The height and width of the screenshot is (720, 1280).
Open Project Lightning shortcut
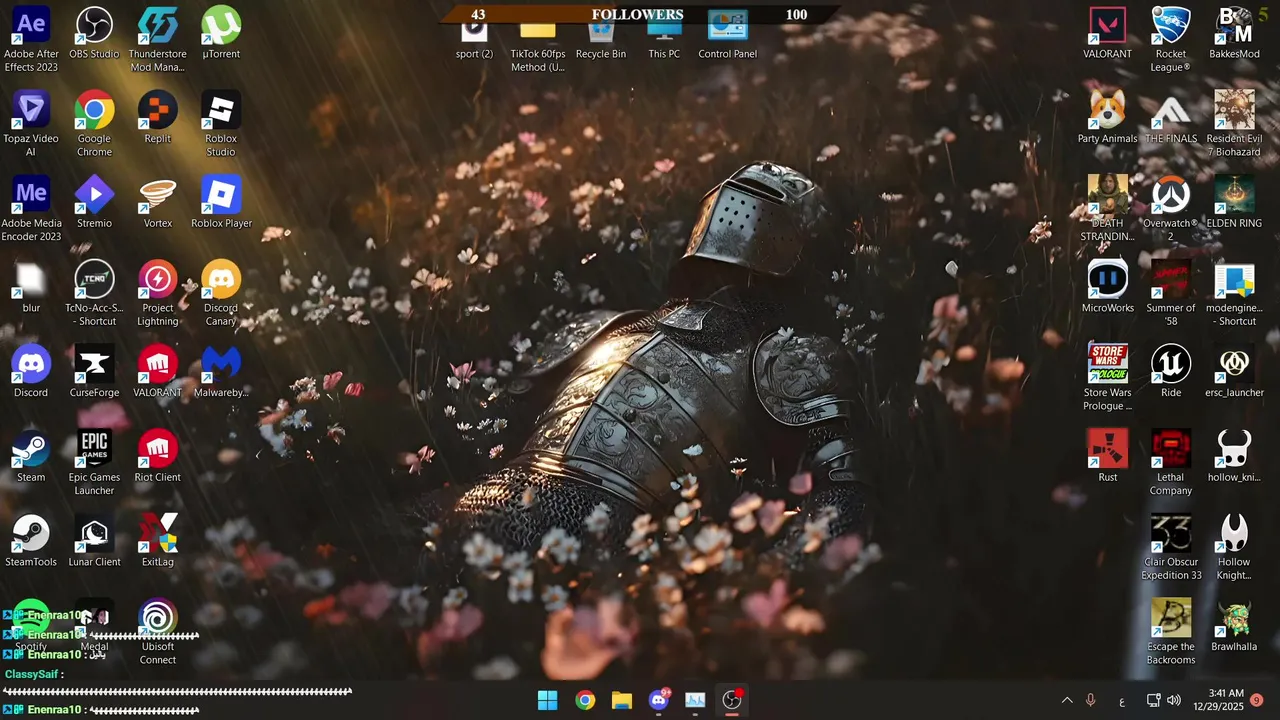tap(157, 295)
